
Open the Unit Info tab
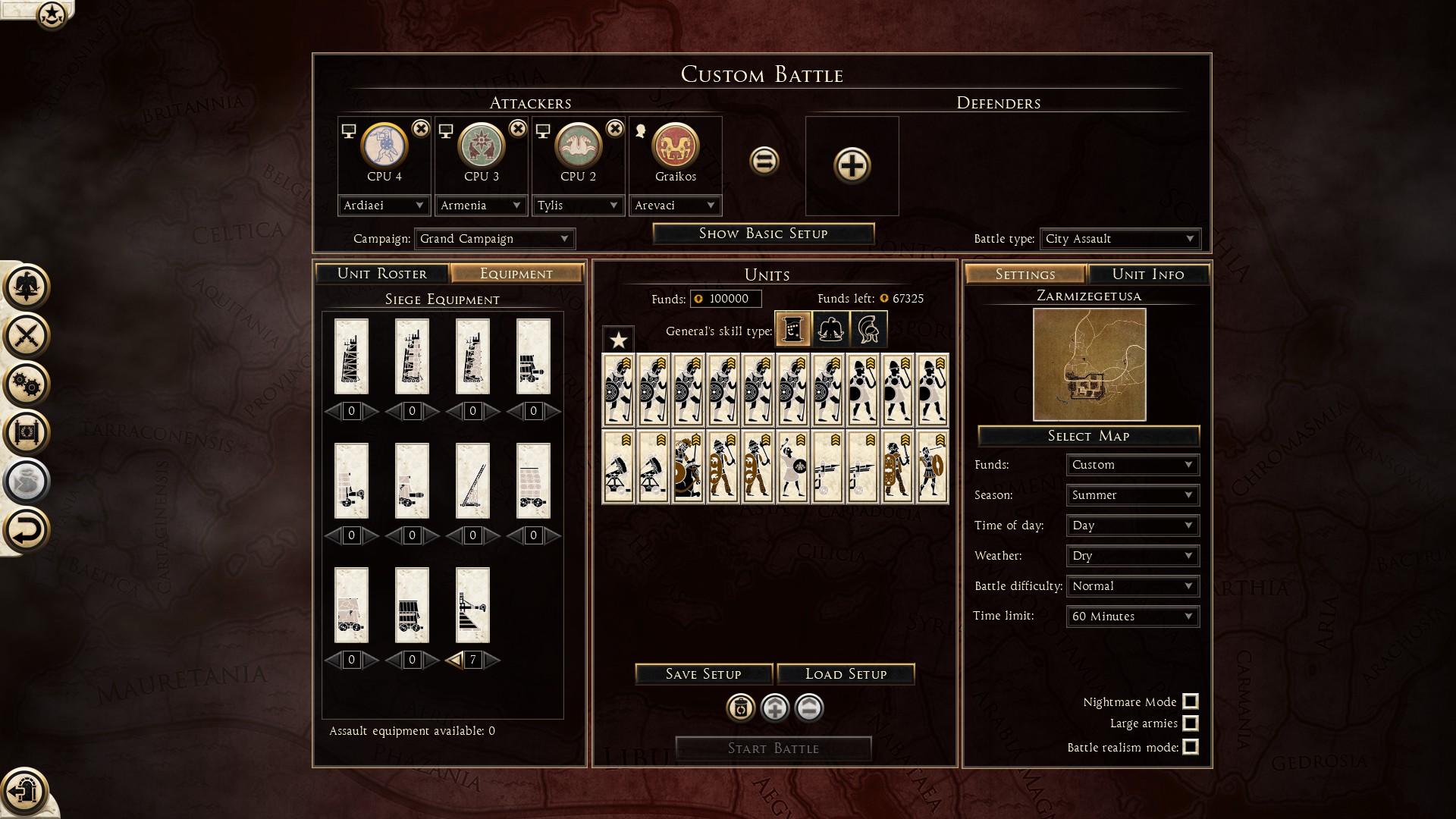click(1147, 275)
